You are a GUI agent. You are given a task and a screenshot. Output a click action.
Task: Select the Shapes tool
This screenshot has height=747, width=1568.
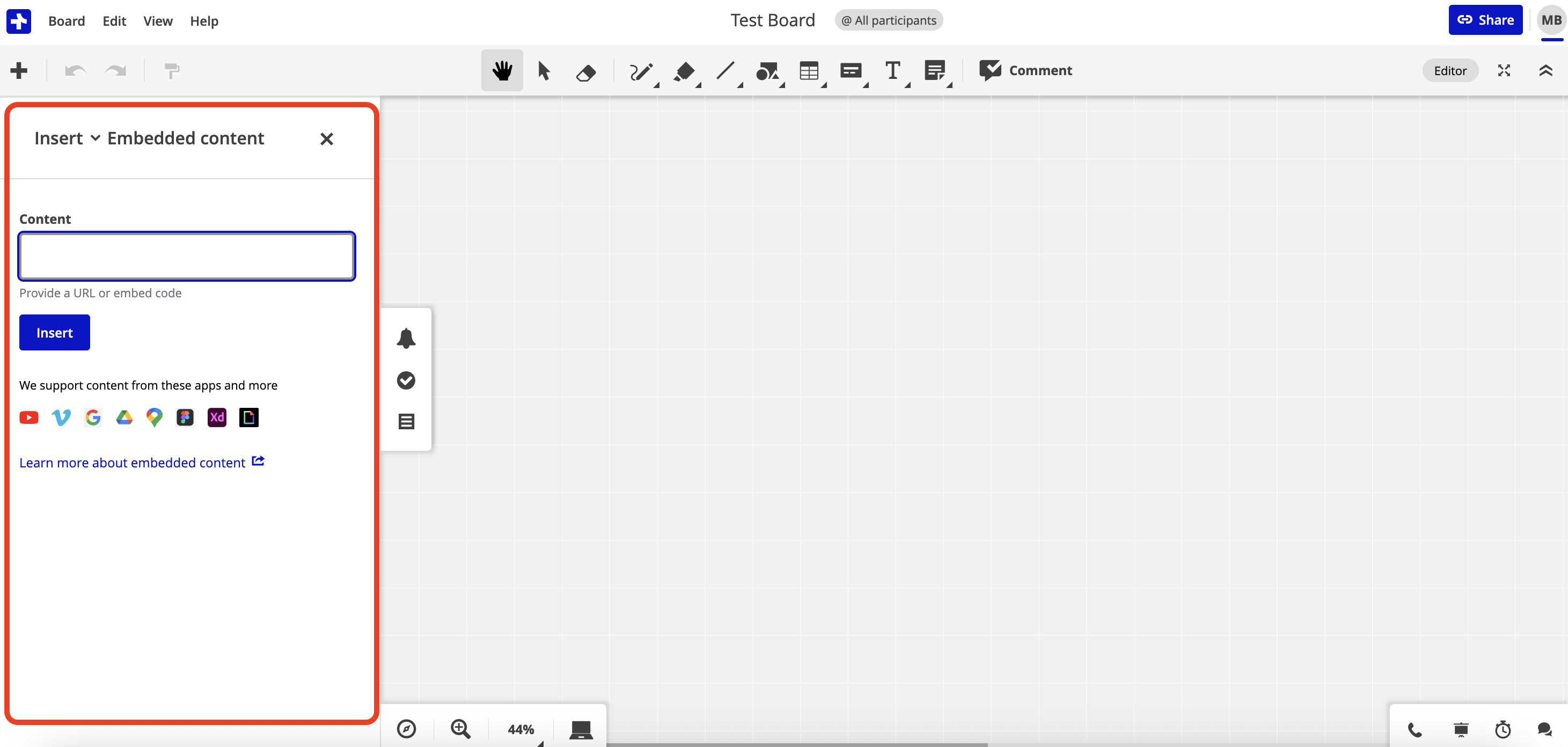pyautogui.click(x=768, y=70)
